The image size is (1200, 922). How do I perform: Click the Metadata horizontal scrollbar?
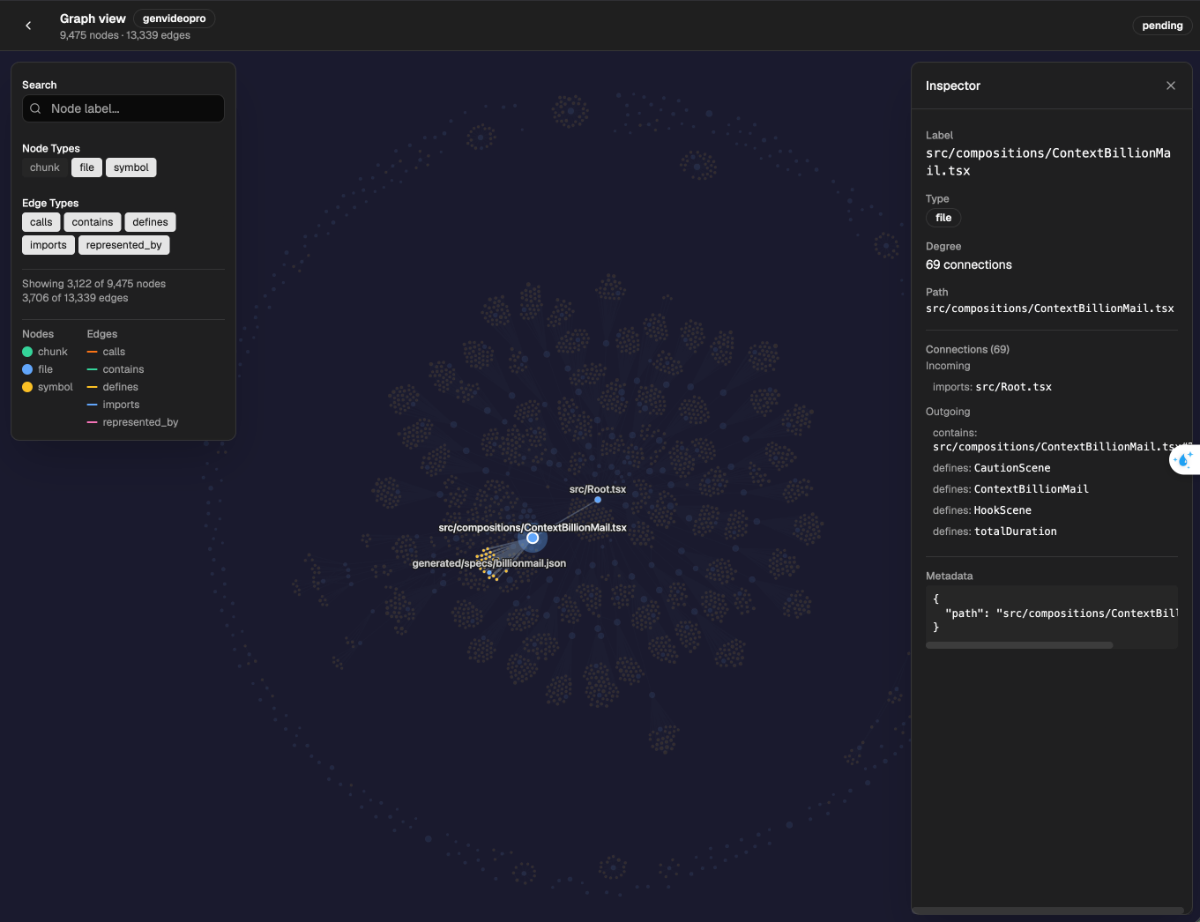click(1019, 645)
